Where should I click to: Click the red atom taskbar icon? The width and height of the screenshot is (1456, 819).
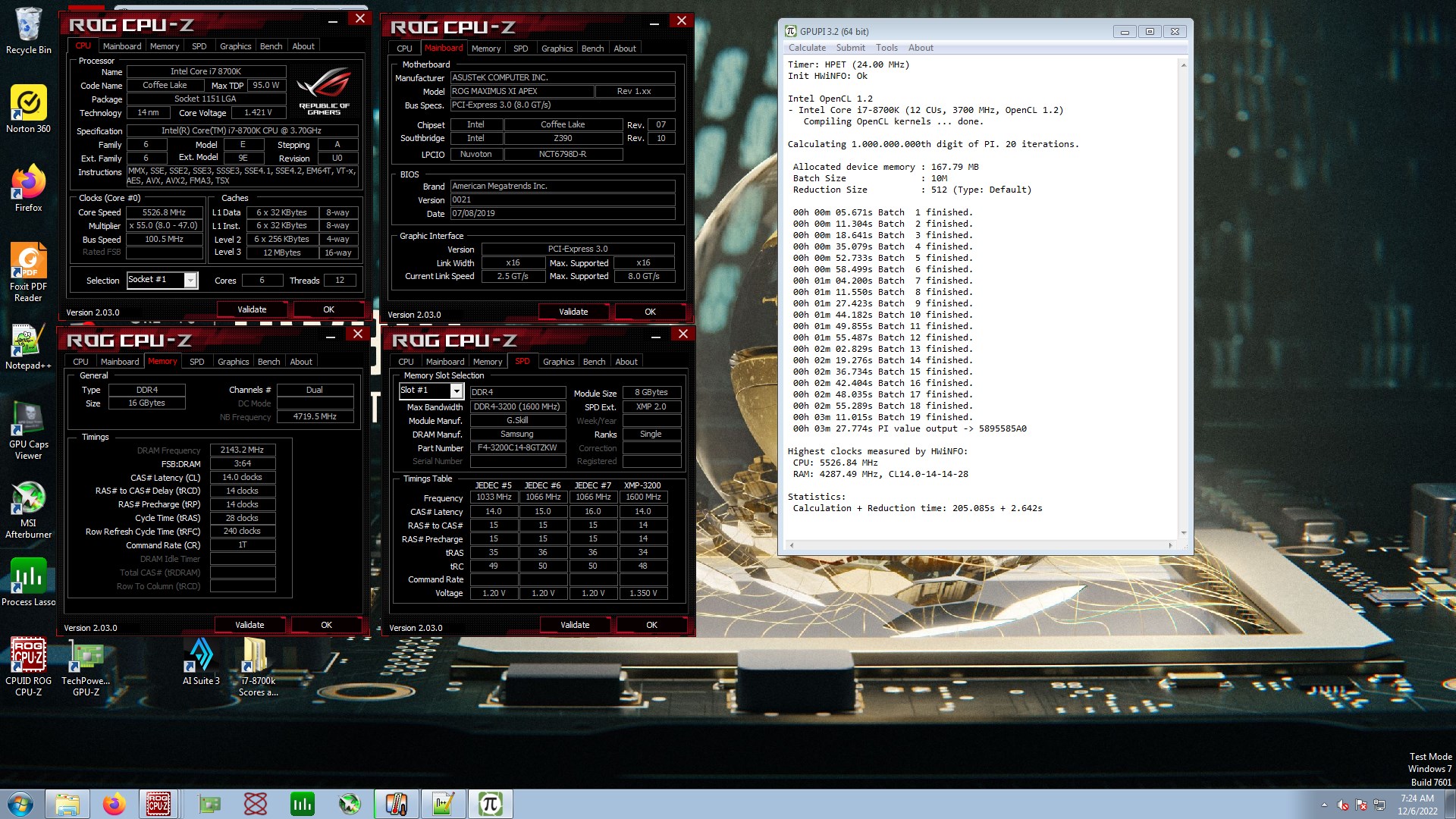[256, 804]
